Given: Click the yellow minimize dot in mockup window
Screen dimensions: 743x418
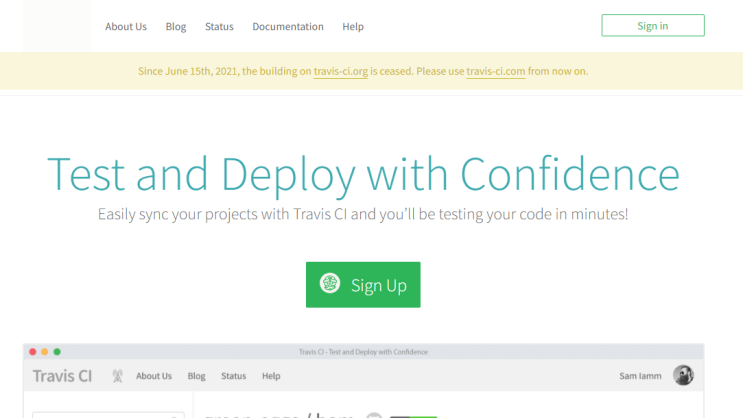Looking at the screenshot, I should pyautogui.click(x=45, y=352).
